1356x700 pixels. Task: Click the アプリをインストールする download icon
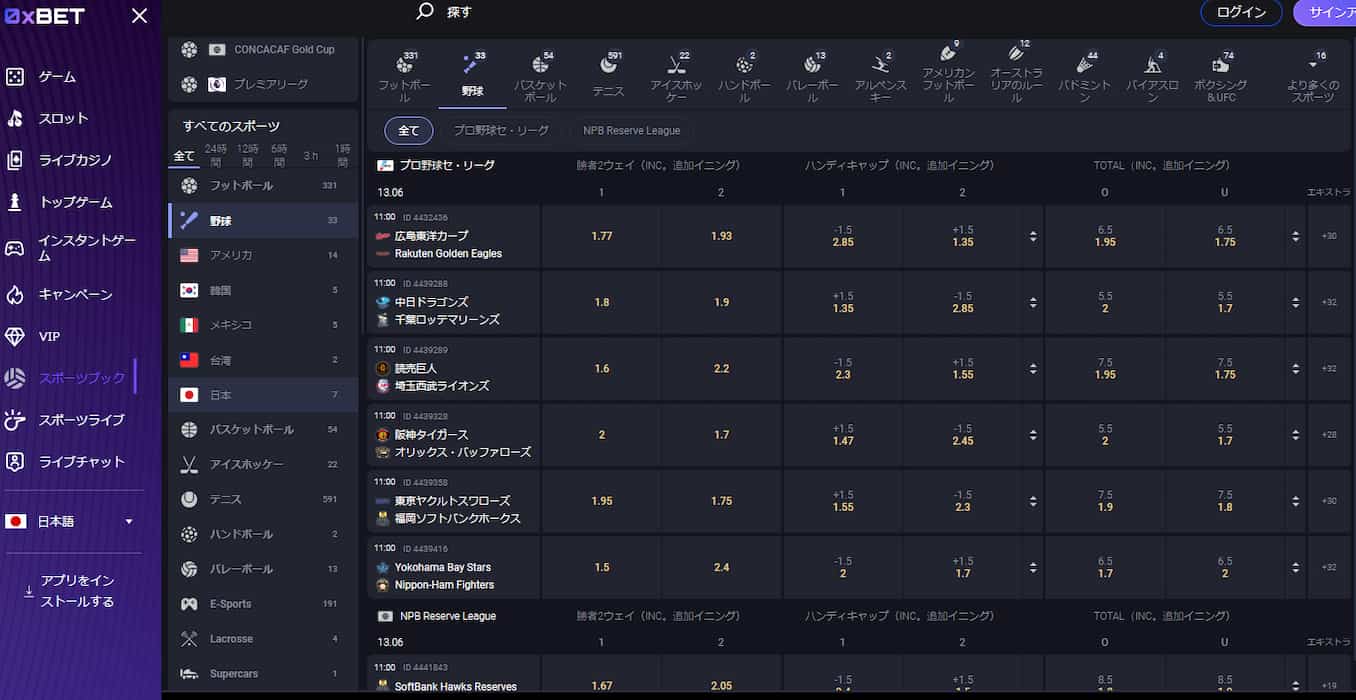[28, 591]
